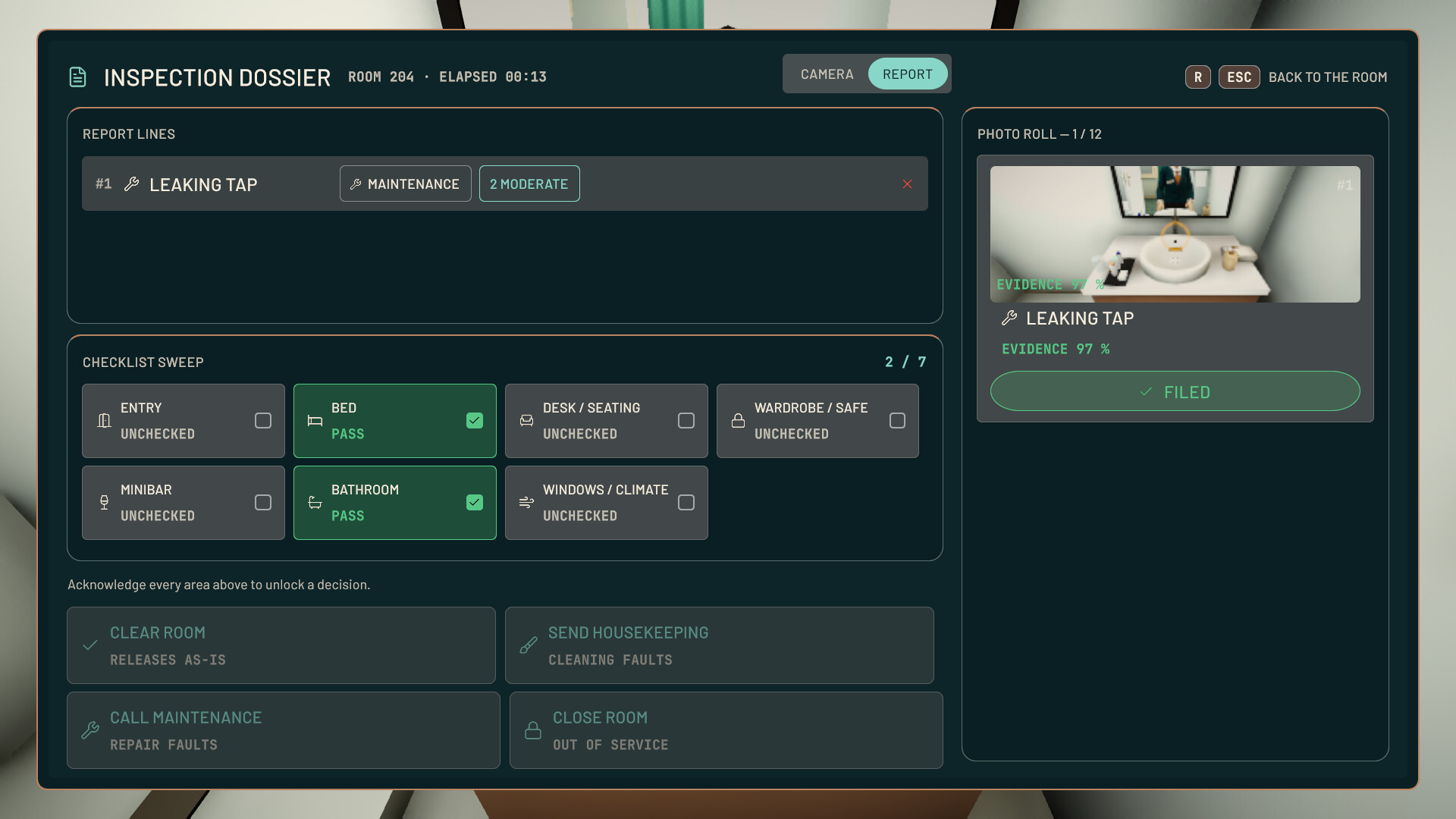Click the Evidence 97 % text below Leaking Tap
The height and width of the screenshot is (819, 1456).
[1056, 349]
